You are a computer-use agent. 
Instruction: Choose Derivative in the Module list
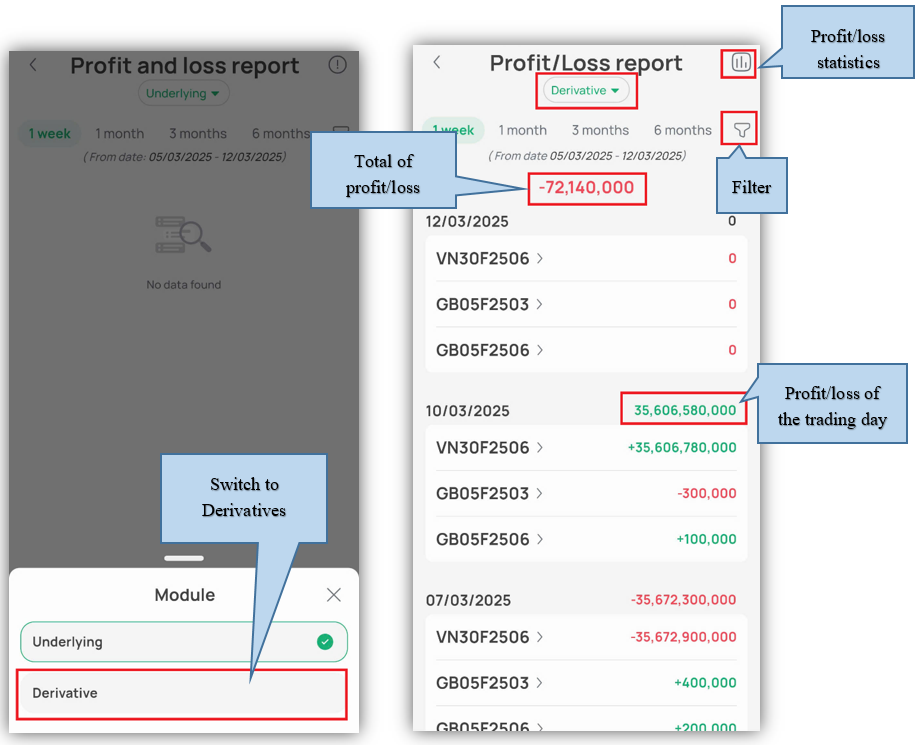pos(184,693)
